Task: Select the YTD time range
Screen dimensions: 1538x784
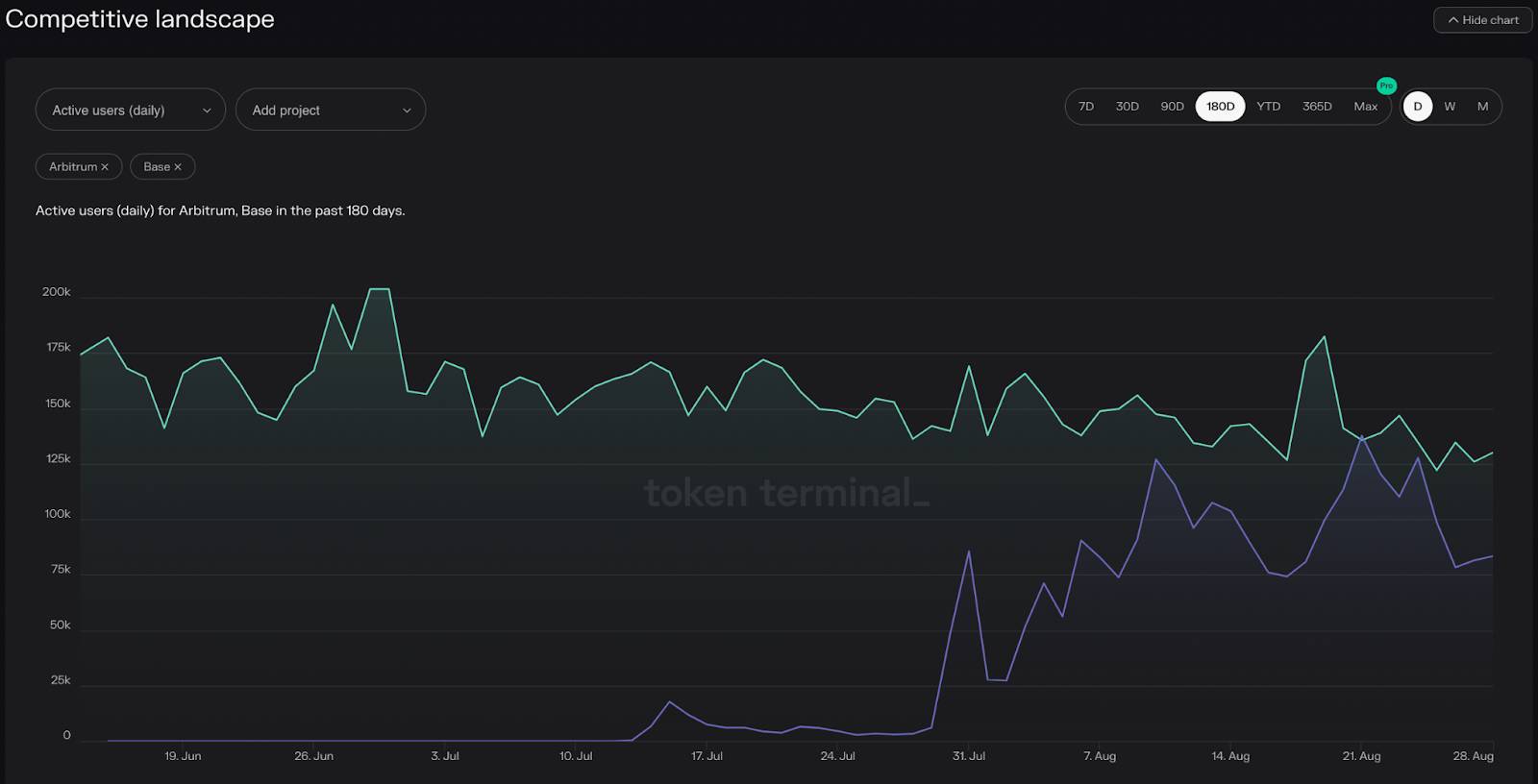Action: coord(1269,107)
